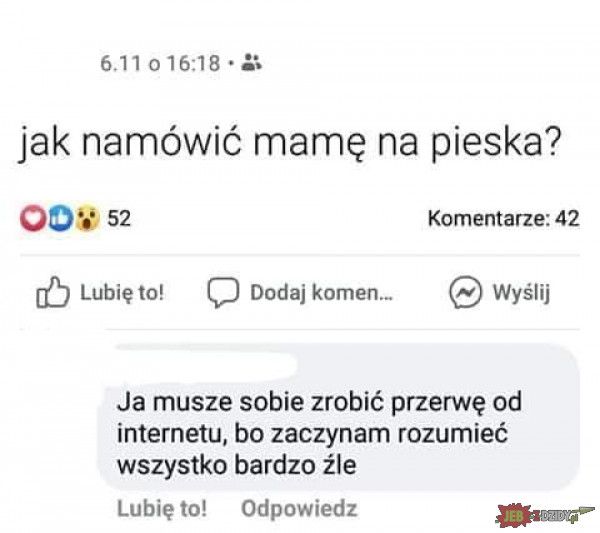Reply to comment with Odpowiedz
The height and width of the screenshot is (533, 600).
point(299,509)
